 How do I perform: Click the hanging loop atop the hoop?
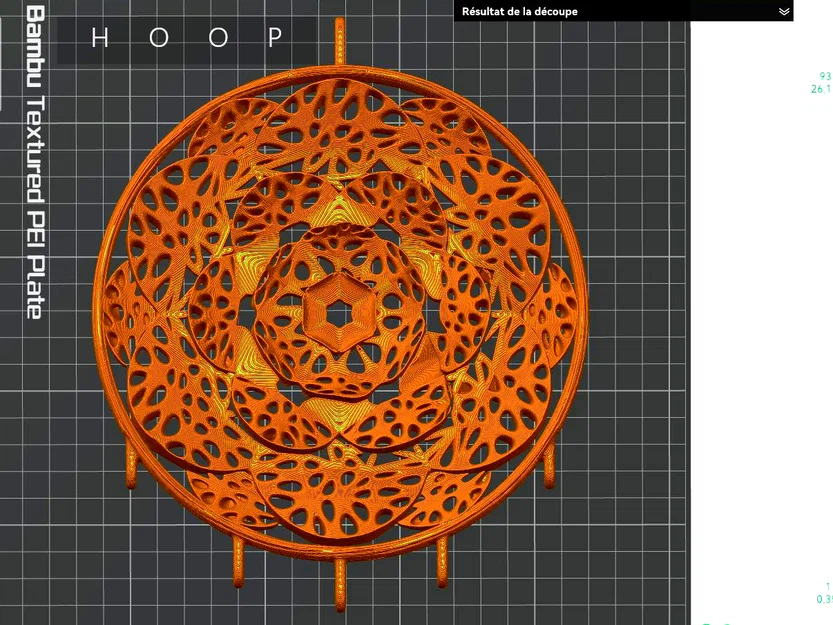click(339, 41)
